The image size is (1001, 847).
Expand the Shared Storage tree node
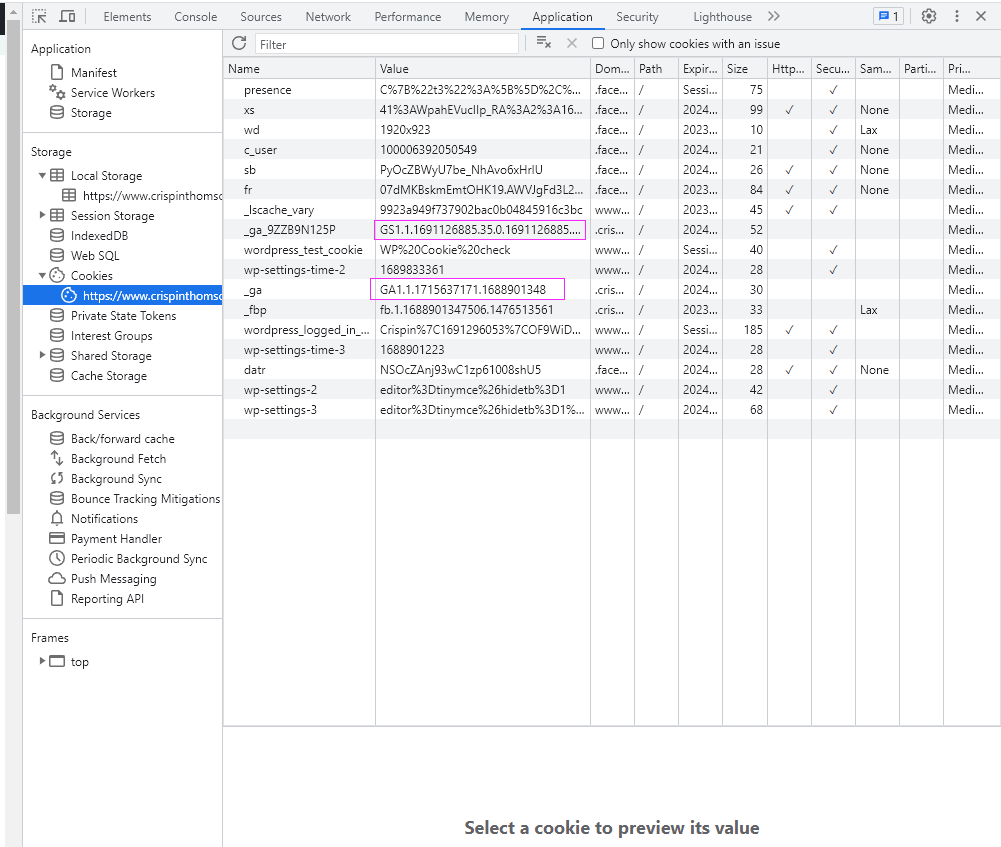pyautogui.click(x=43, y=355)
